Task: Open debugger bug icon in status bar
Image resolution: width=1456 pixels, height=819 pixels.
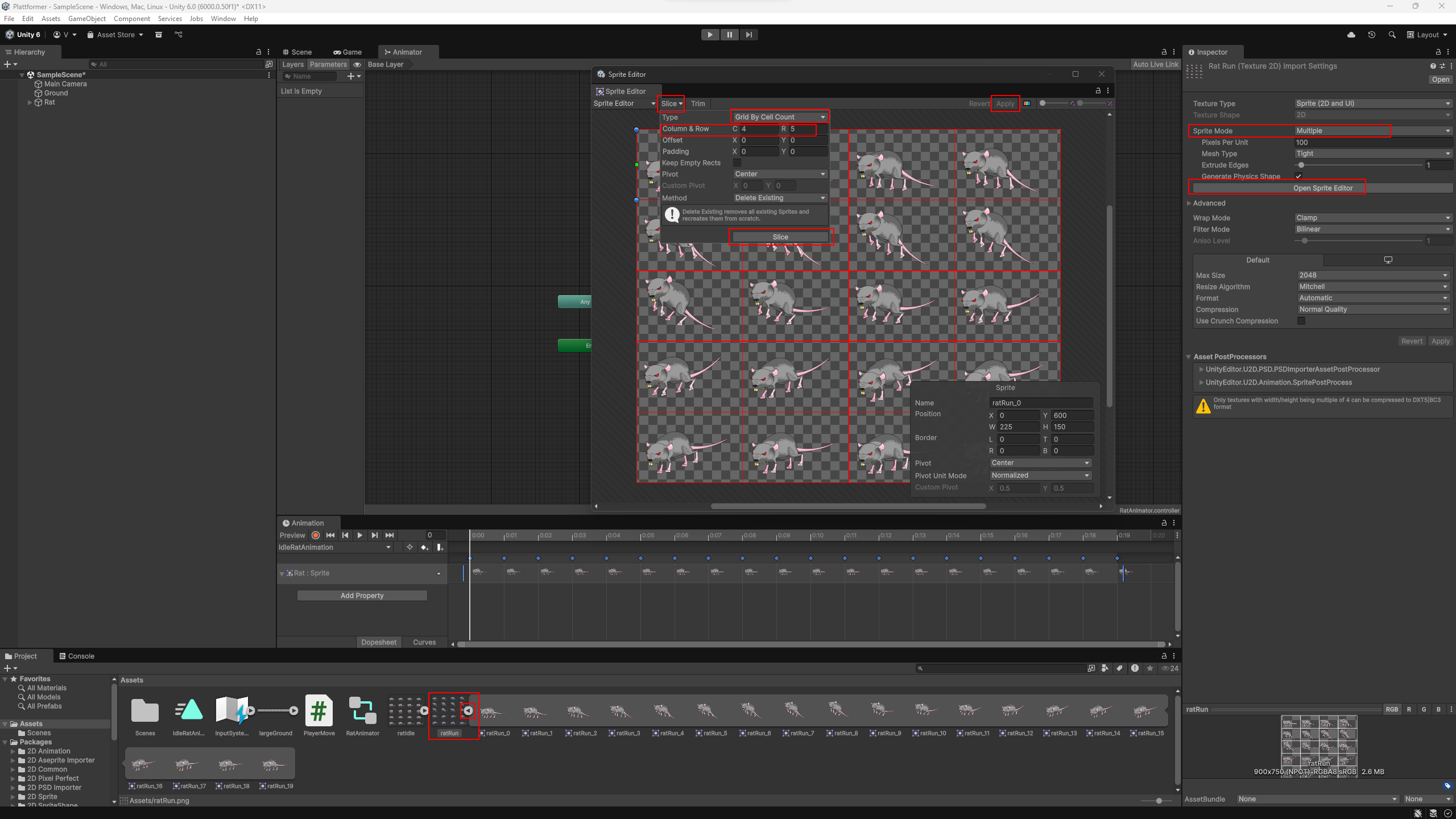Action: [1418, 813]
